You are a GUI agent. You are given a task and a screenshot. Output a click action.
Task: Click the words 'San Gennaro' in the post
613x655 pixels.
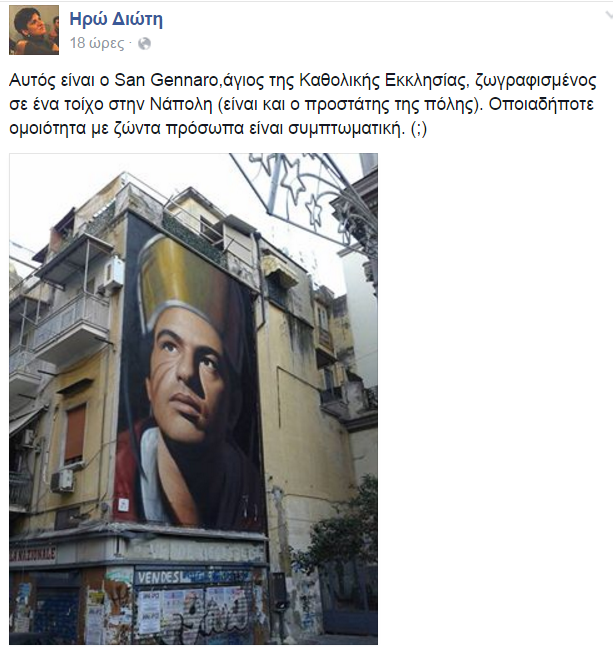(166, 80)
